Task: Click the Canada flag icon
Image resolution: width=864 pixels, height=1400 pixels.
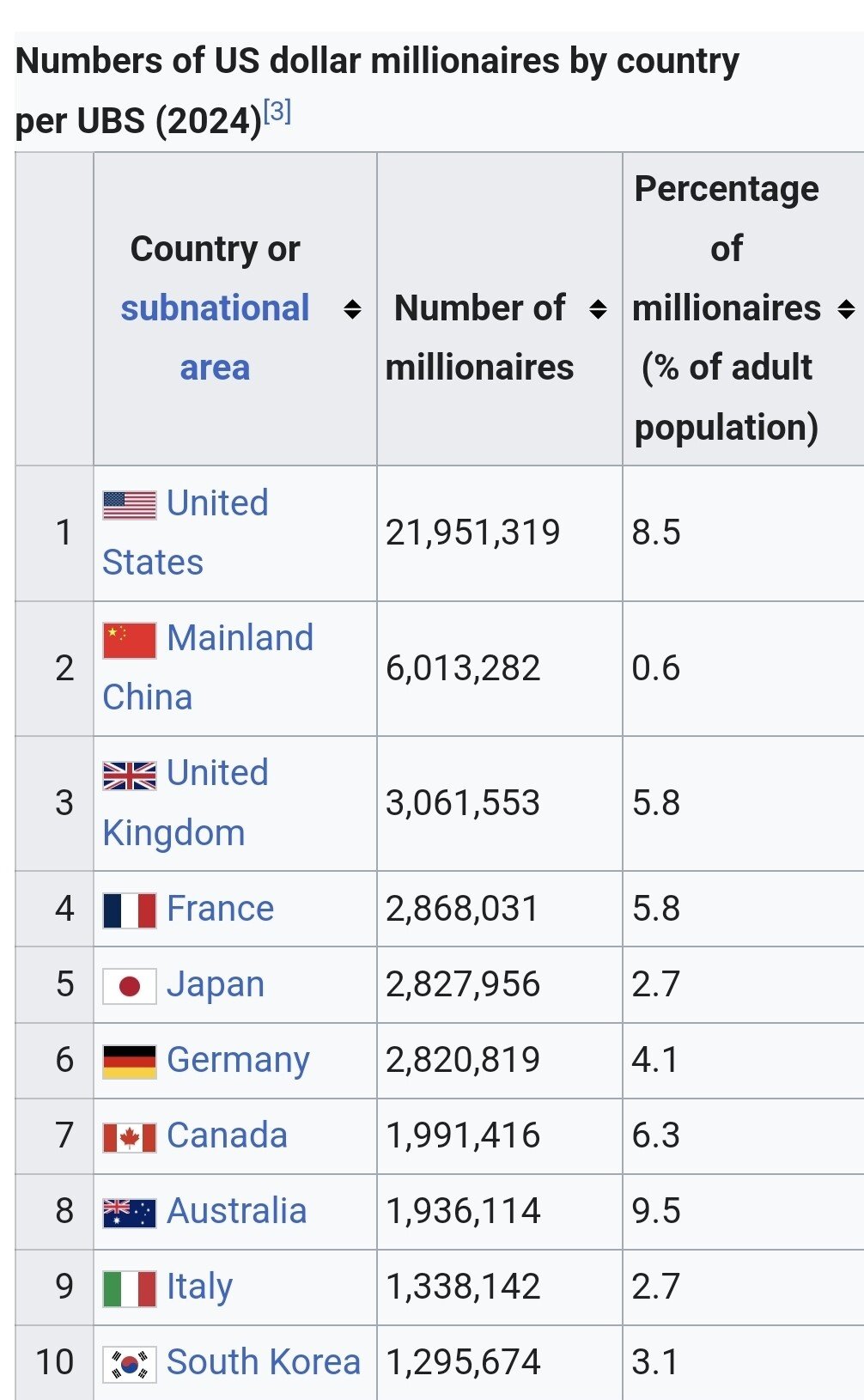Action: pyautogui.click(x=129, y=1137)
